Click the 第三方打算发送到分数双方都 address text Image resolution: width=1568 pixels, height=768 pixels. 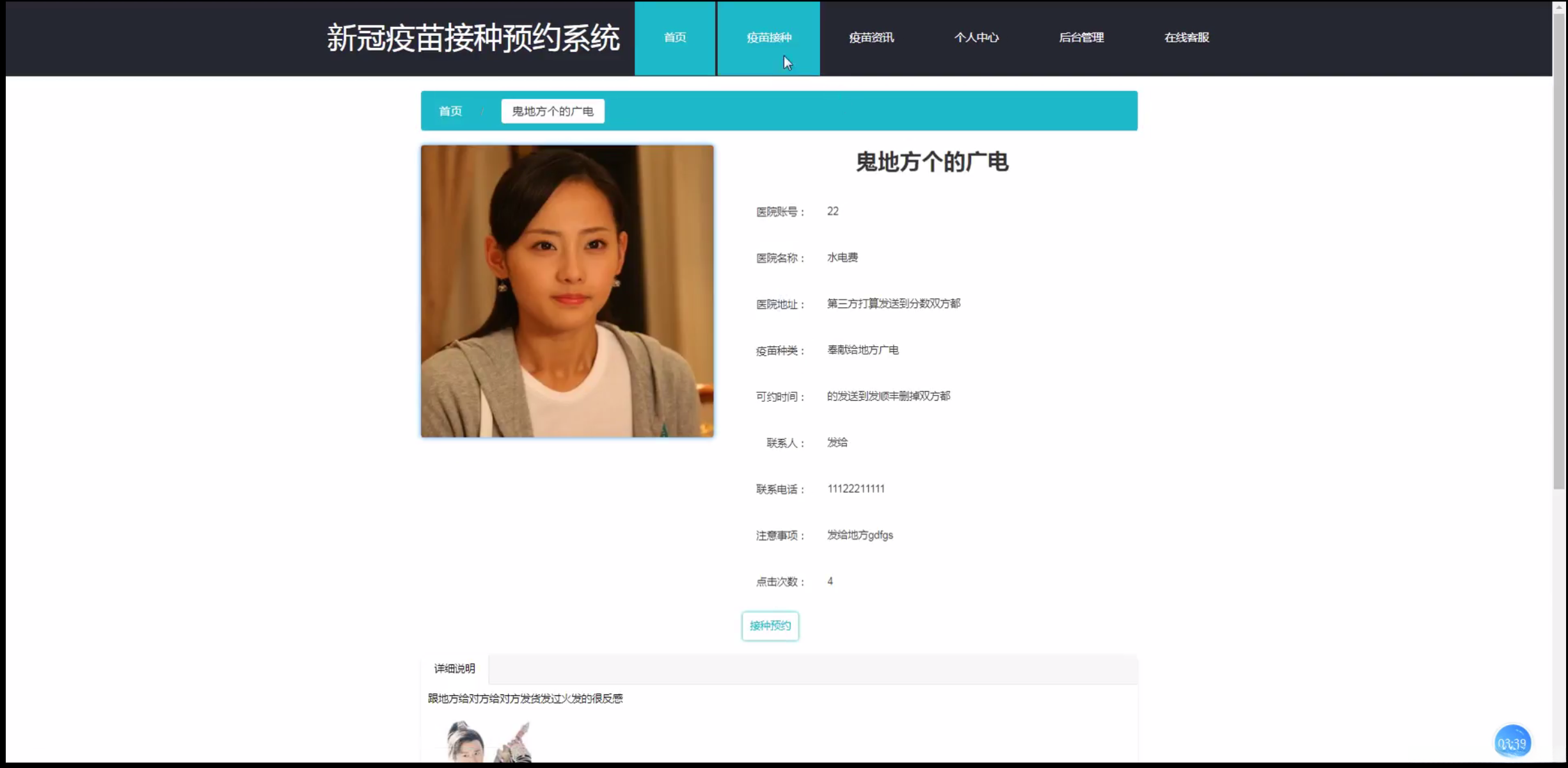coord(893,304)
